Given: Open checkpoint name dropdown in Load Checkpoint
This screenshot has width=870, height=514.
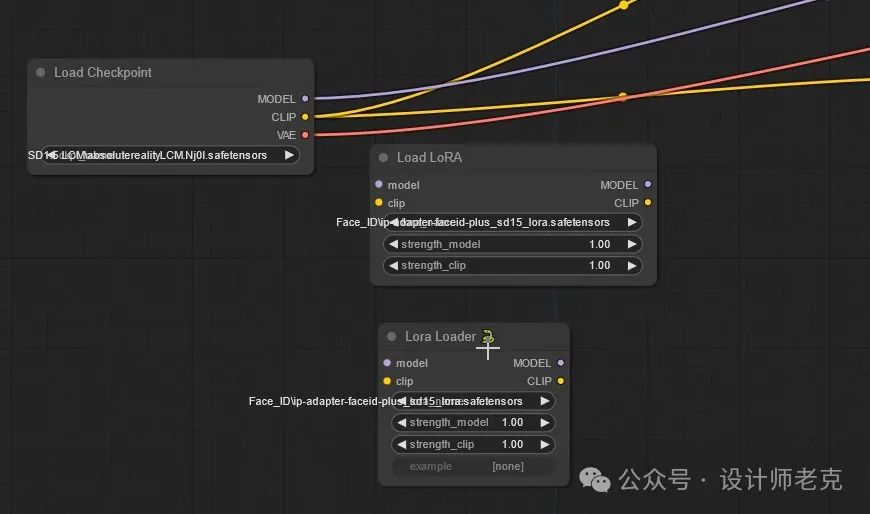Looking at the screenshot, I should click(x=170, y=155).
